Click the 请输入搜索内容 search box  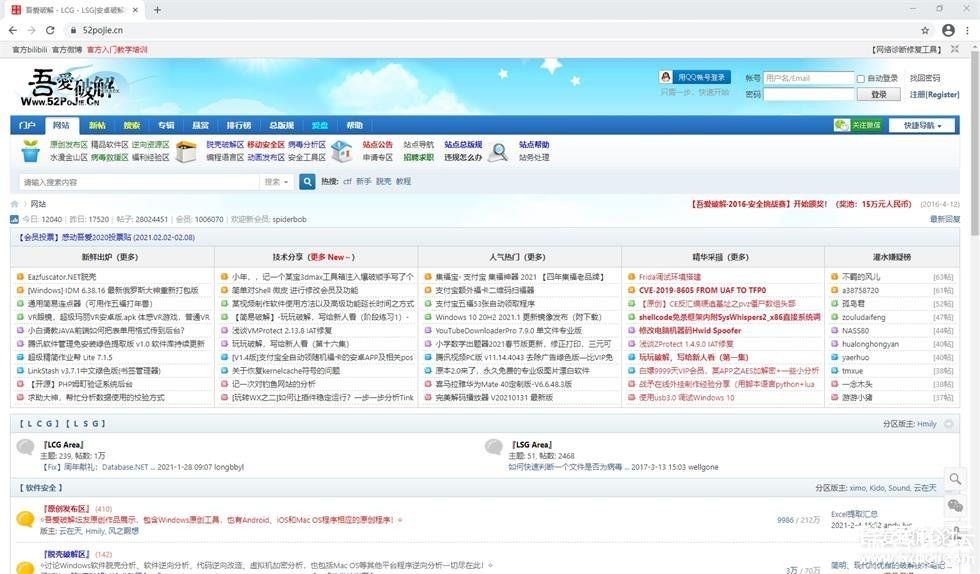coord(139,182)
